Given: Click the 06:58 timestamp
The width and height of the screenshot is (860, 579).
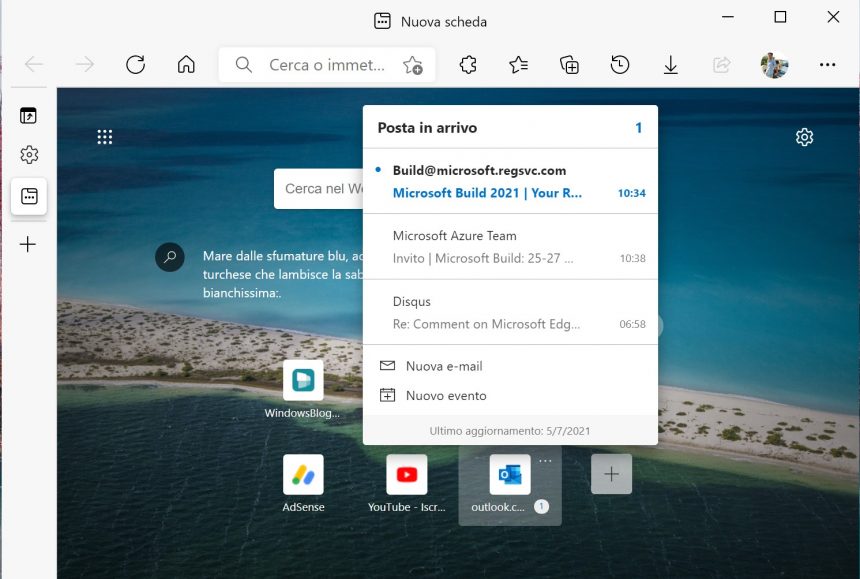Looking at the screenshot, I should 632,324.
